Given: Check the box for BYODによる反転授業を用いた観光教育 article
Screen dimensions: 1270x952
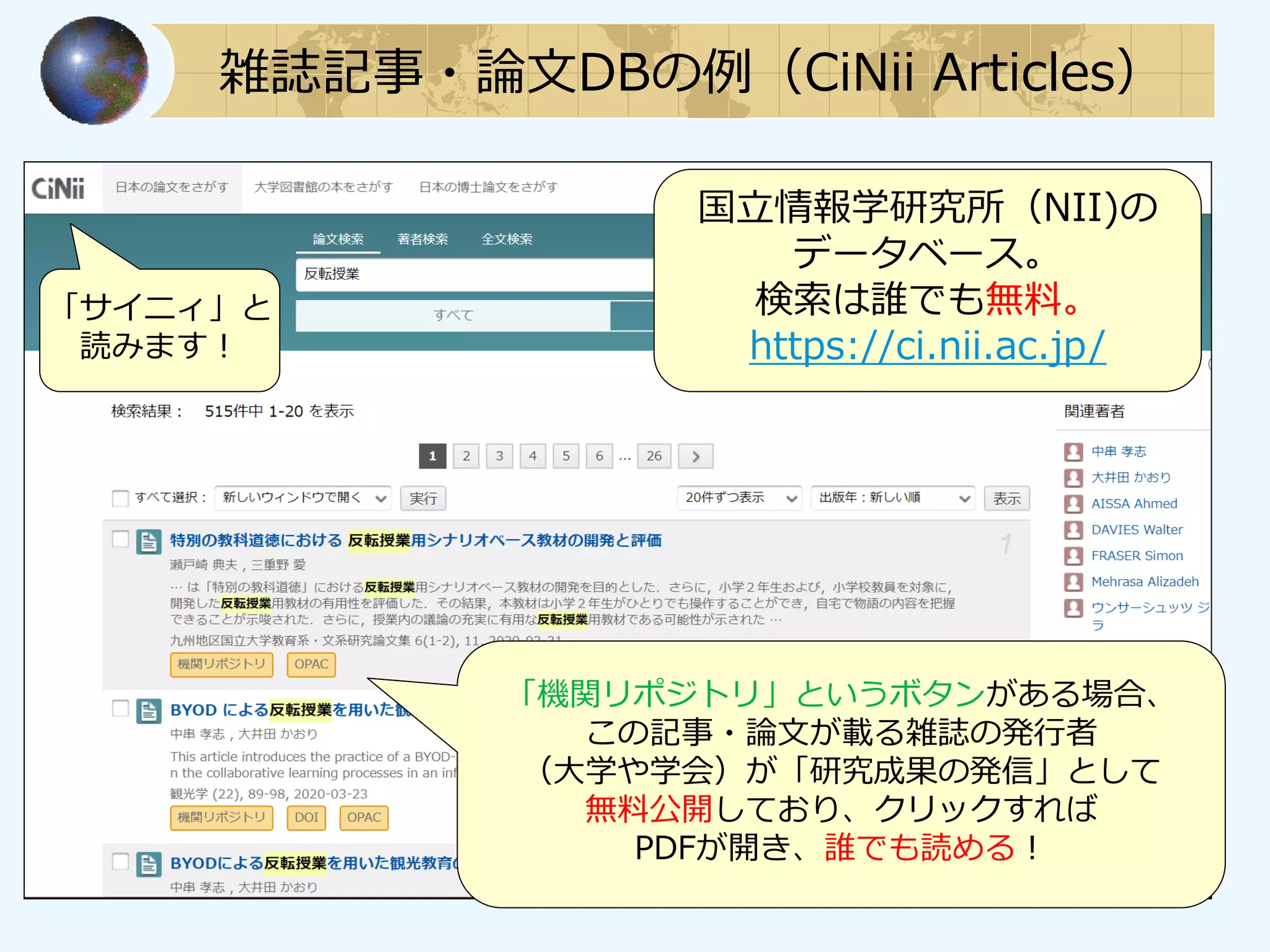Looking at the screenshot, I should 120,862.
